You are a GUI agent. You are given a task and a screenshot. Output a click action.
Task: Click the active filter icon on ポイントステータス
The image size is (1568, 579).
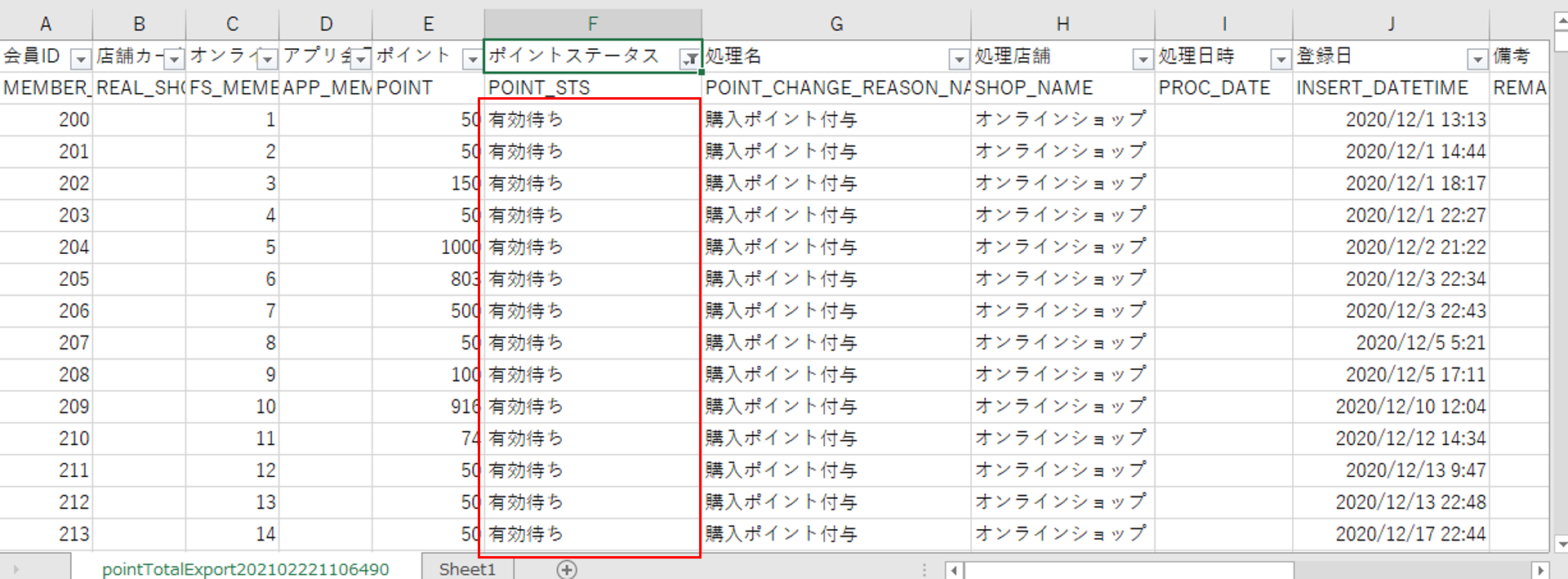pyautogui.click(x=690, y=59)
